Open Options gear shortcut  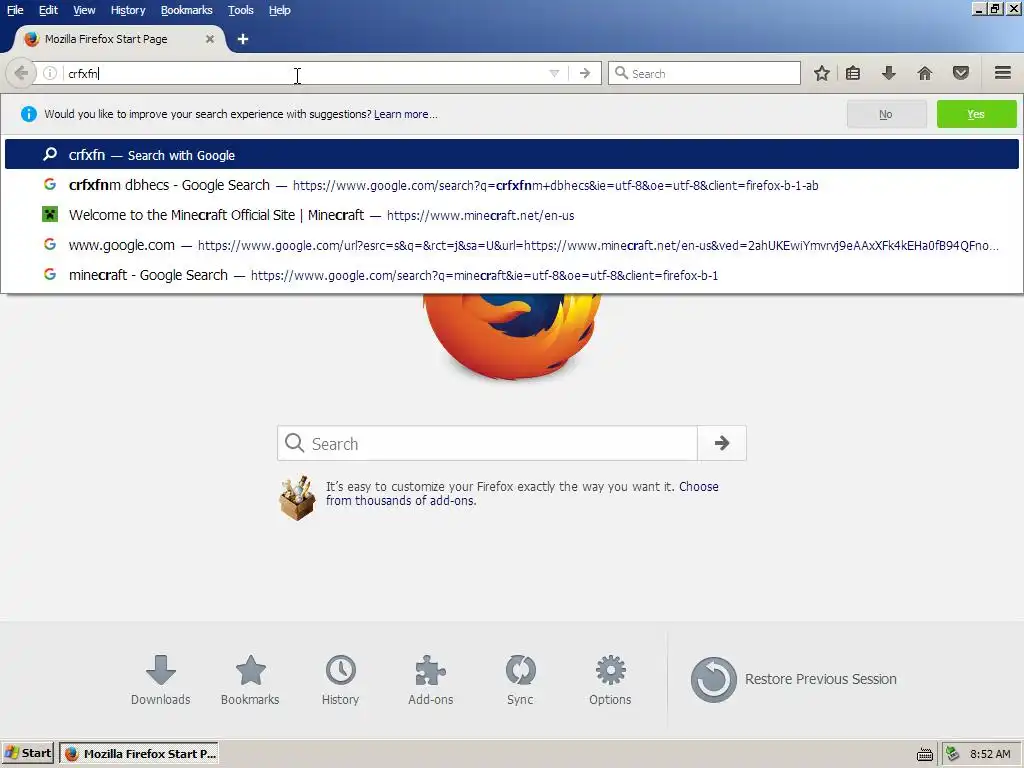pos(610,680)
